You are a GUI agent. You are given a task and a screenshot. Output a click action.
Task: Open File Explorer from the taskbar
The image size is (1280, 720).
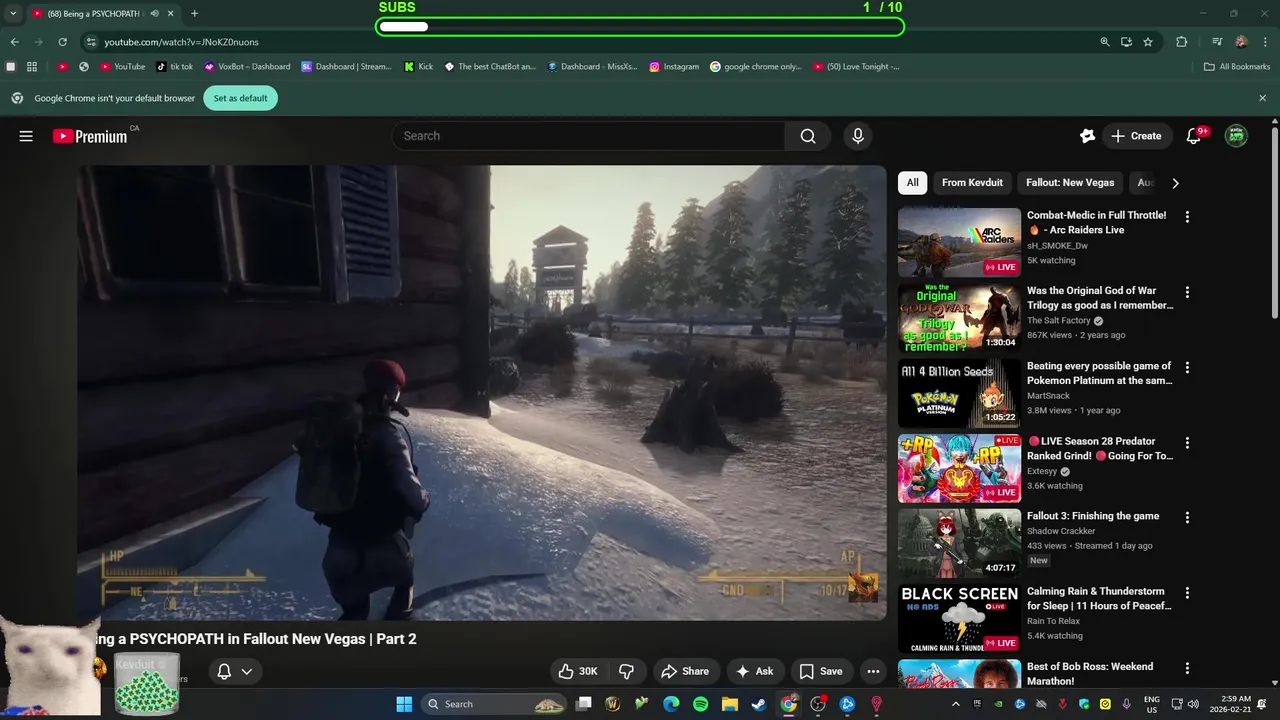point(730,704)
